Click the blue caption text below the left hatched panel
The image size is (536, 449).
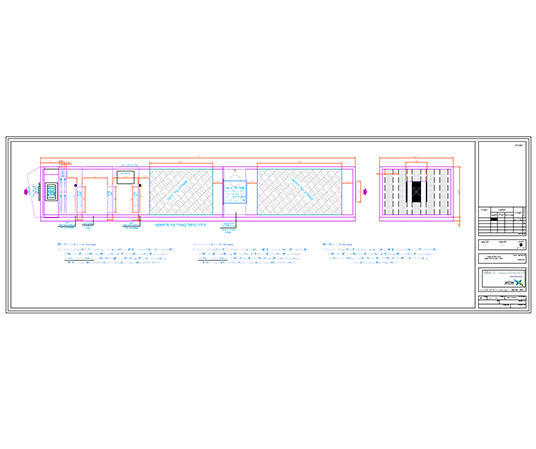click(x=181, y=226)
